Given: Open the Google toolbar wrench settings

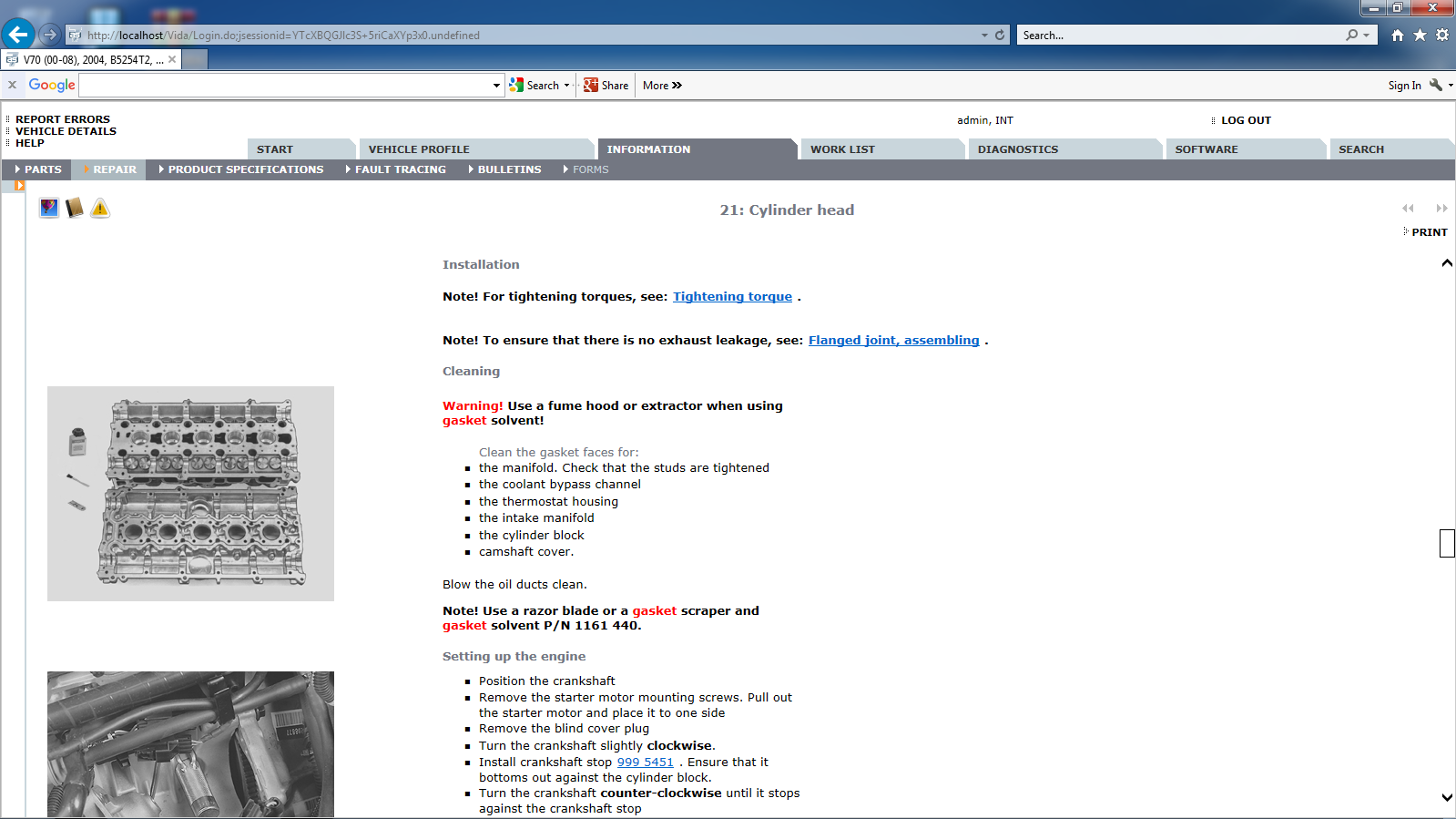Looking at the screenshot, I should tap(1436, 85).
